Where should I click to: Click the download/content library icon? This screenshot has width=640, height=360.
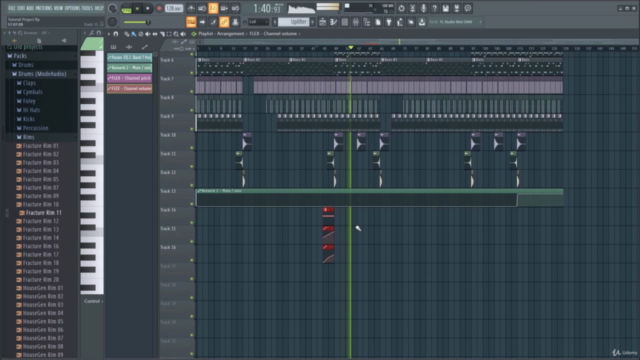(422, 22)
